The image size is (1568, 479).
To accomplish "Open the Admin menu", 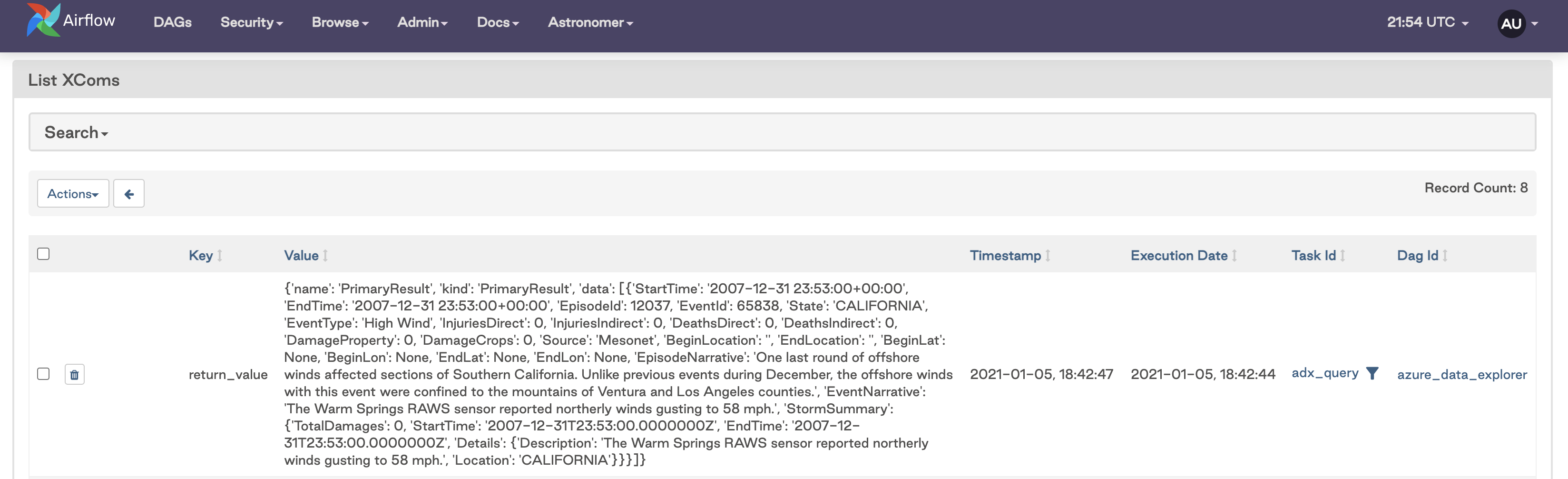I will point(422,22).
